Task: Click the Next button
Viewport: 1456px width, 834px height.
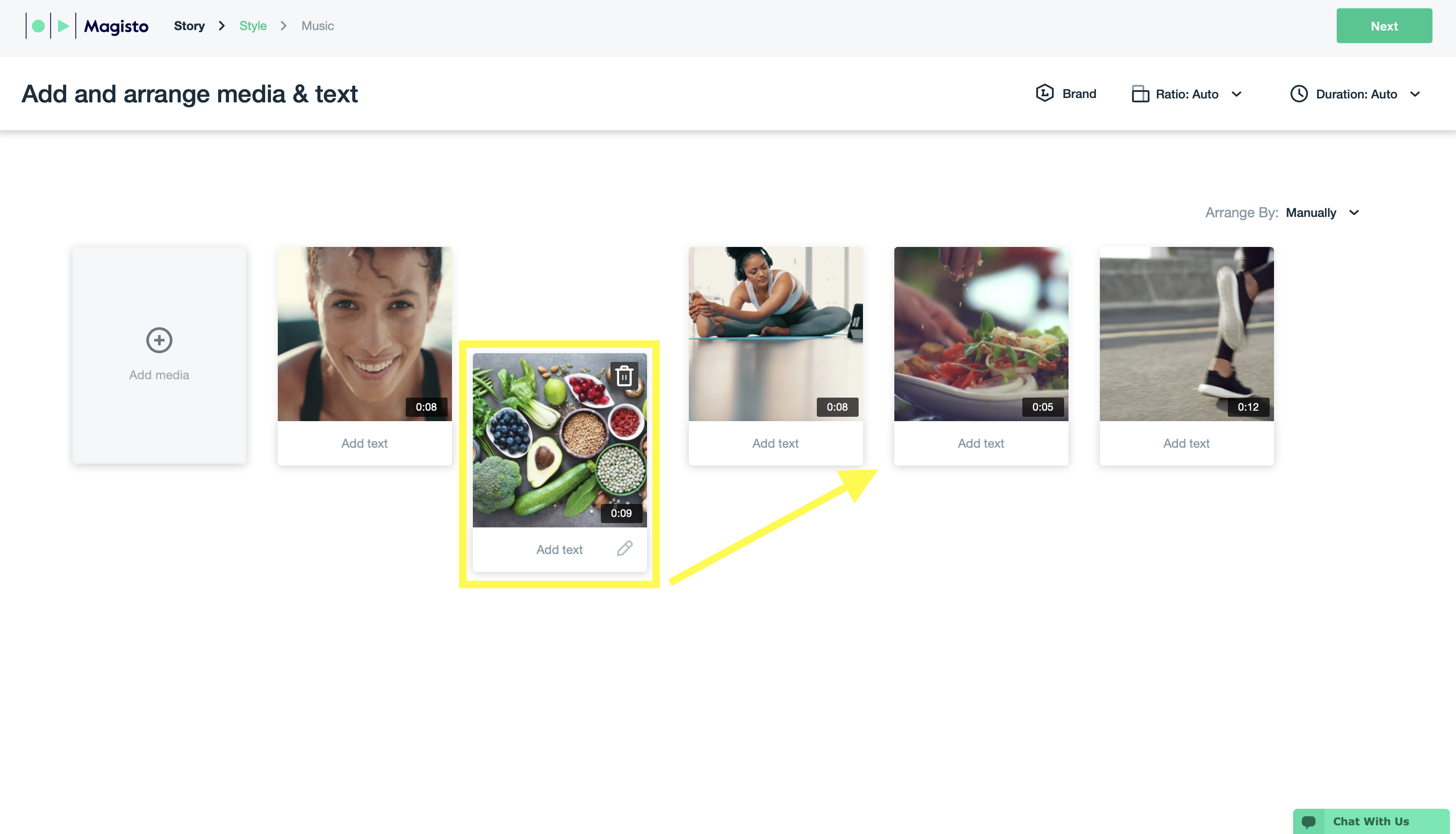Action: pos(1384,26)
